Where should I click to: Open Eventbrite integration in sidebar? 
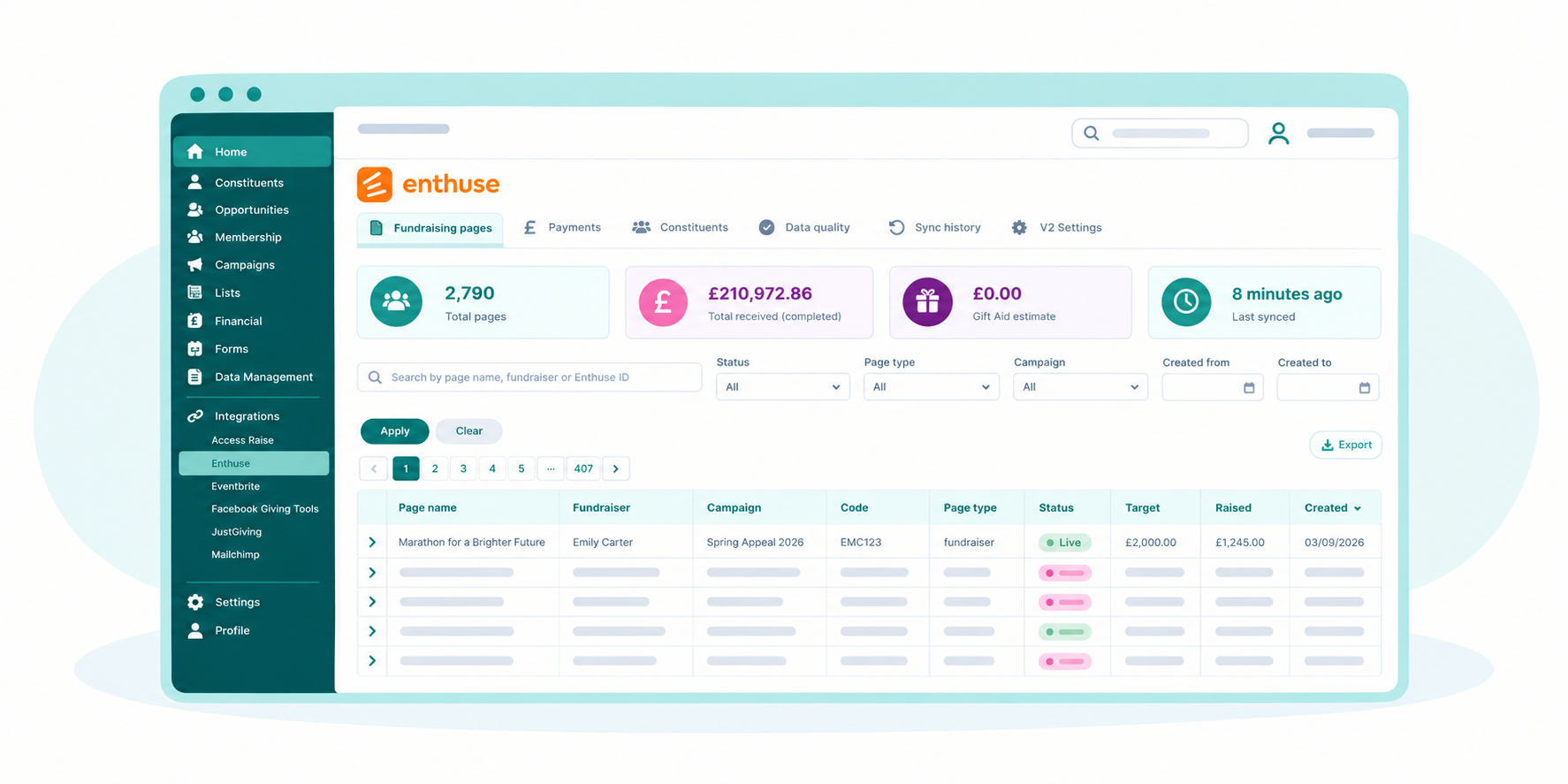pyautogui.click(x=235, y=486)
